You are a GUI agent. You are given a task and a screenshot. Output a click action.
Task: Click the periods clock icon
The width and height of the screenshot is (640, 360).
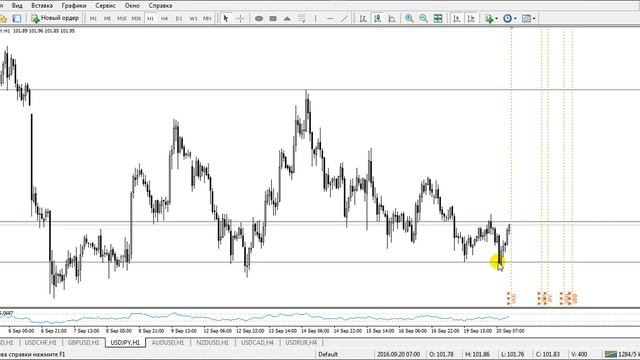[x=507, y=18]
